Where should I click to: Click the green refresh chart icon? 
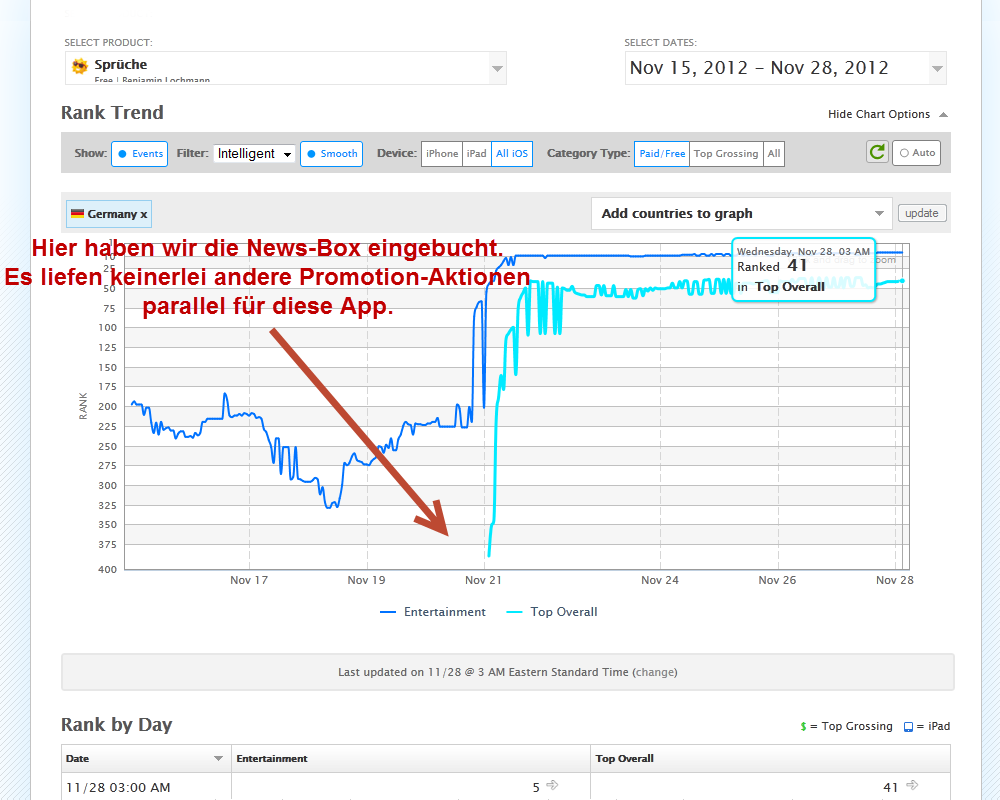877,153
